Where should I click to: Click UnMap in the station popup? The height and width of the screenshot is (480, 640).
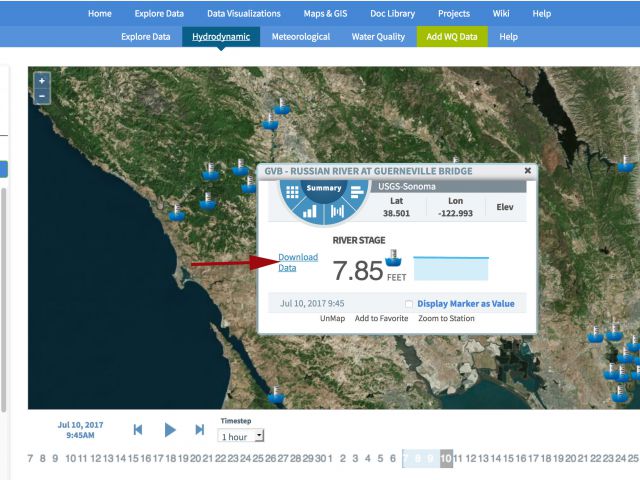(332, 318)
